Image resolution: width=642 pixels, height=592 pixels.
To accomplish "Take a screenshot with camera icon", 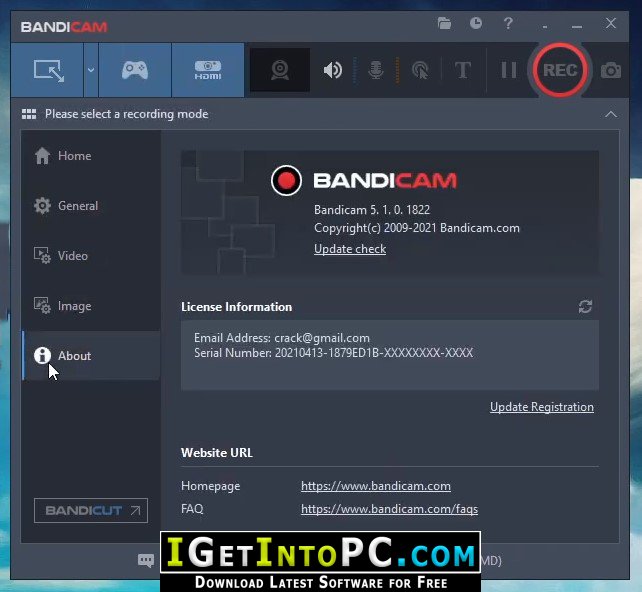I will (610, 70).
